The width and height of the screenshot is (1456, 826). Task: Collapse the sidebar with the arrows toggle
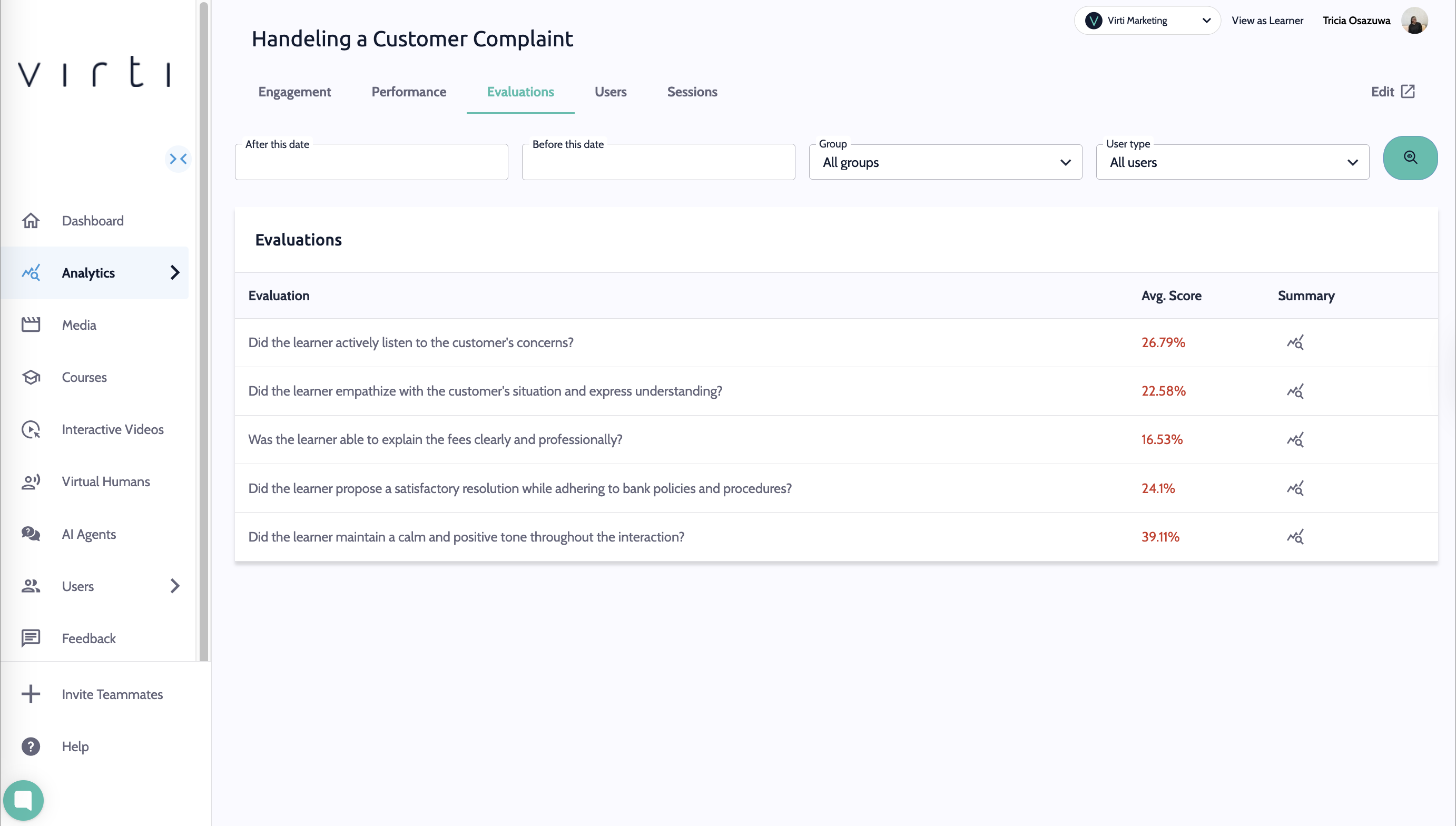point(178,159)
